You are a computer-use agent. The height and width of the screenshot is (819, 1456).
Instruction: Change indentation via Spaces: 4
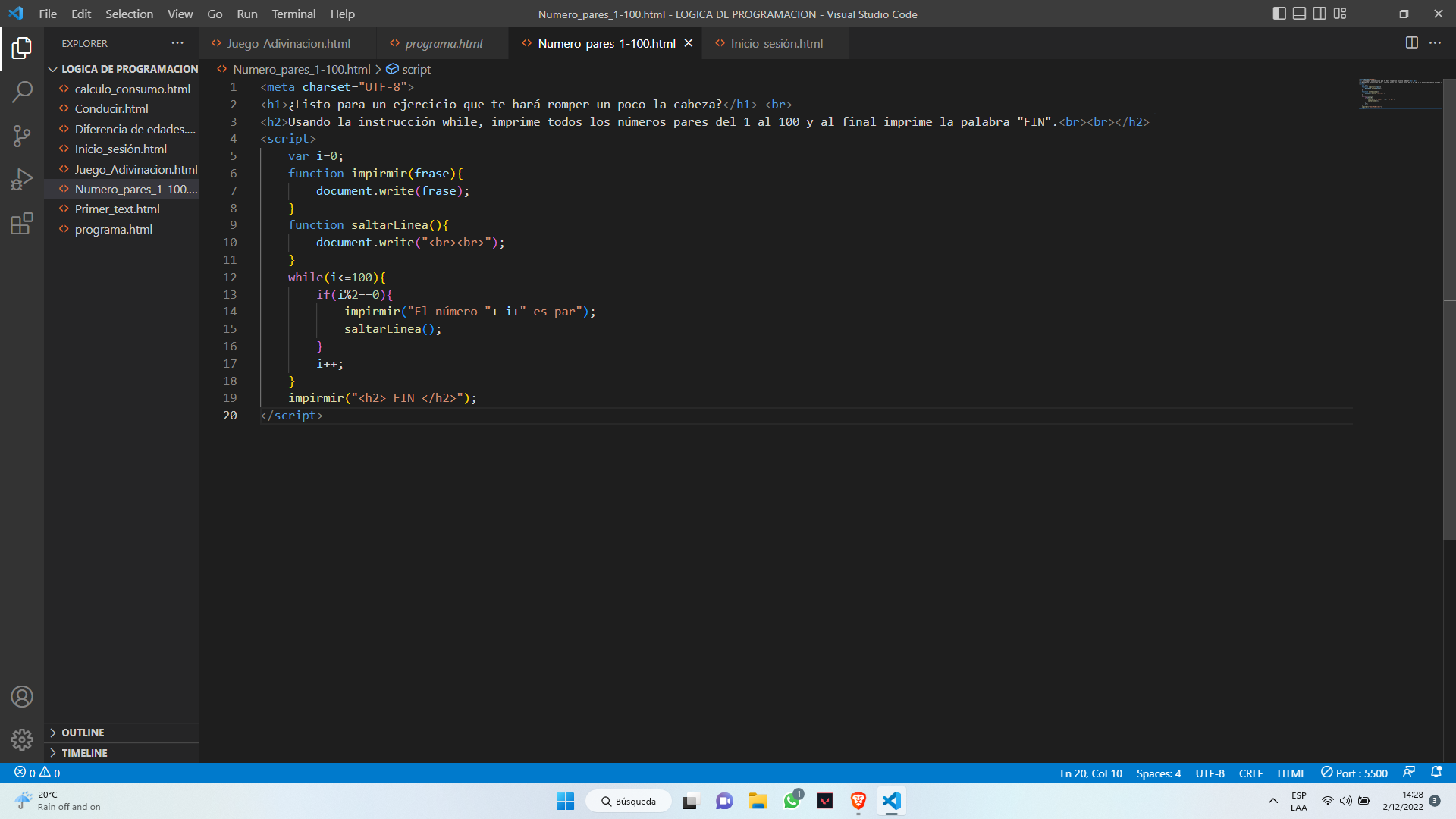pos(1158,773)
